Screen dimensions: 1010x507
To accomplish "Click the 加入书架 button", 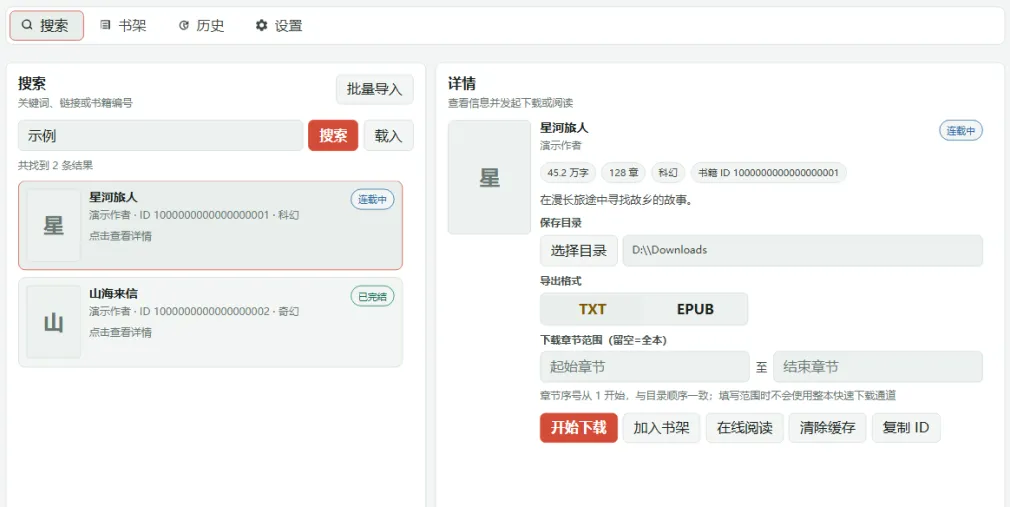I will point(662,428).
